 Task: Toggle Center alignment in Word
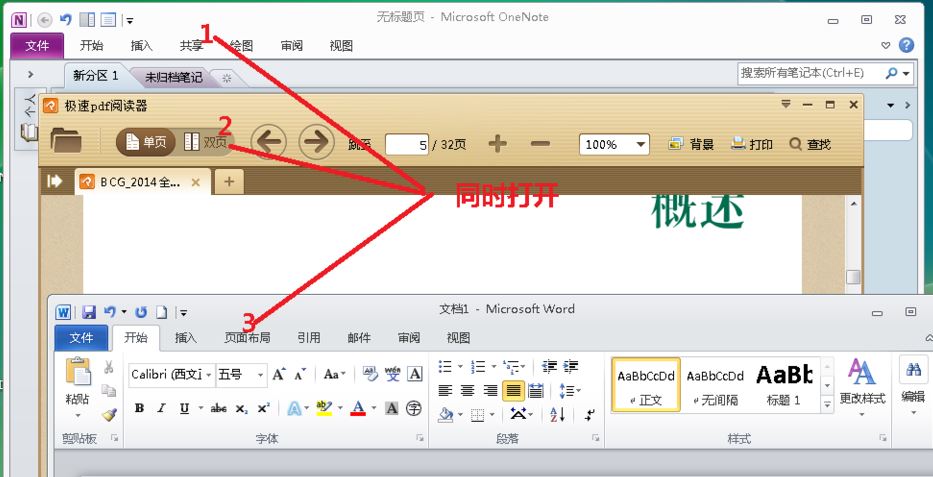[468, 391]
